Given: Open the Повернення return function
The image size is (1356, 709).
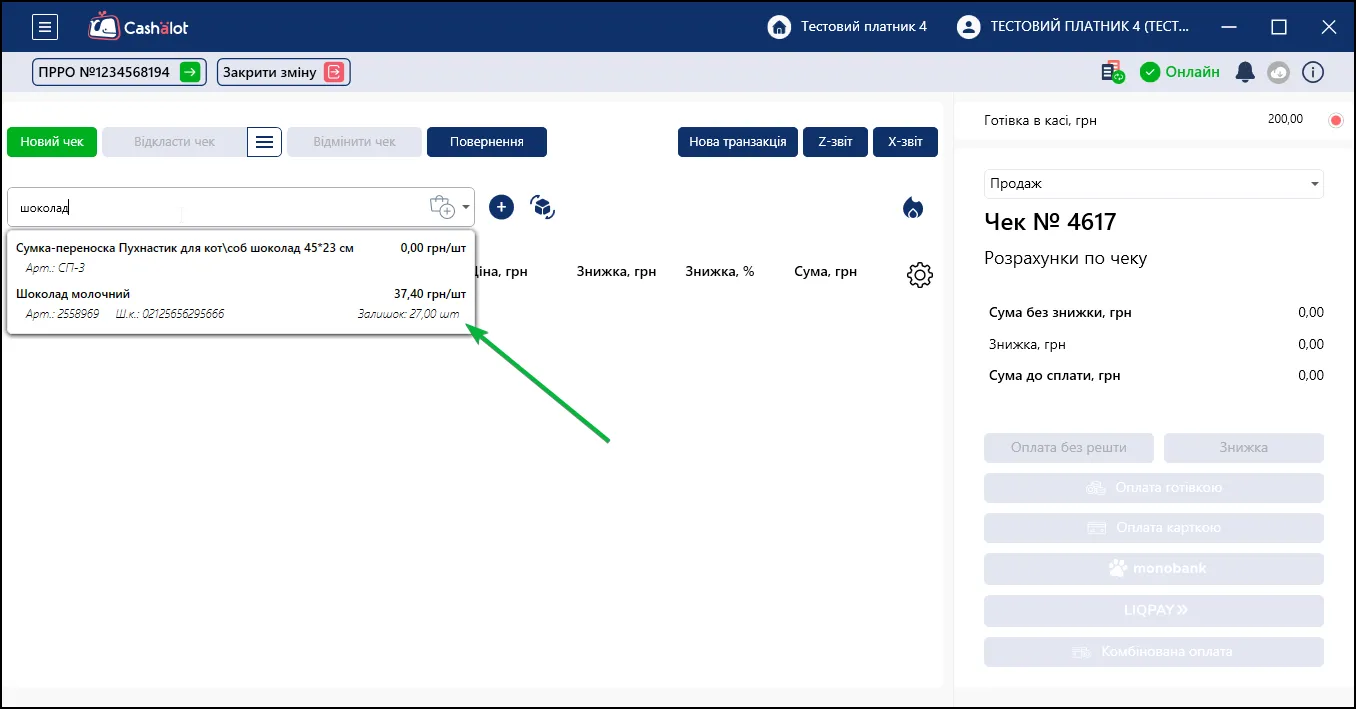Looking at the screenshot, I should point(487,142).
